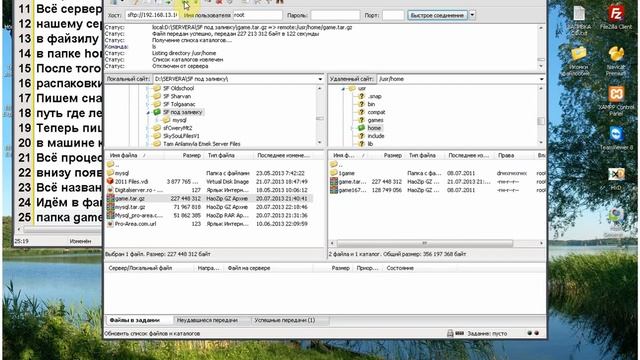Open TeamViewer 8 desktop shortcut
The width and height of the screenshot is (640, 360).
click(616, 138)
